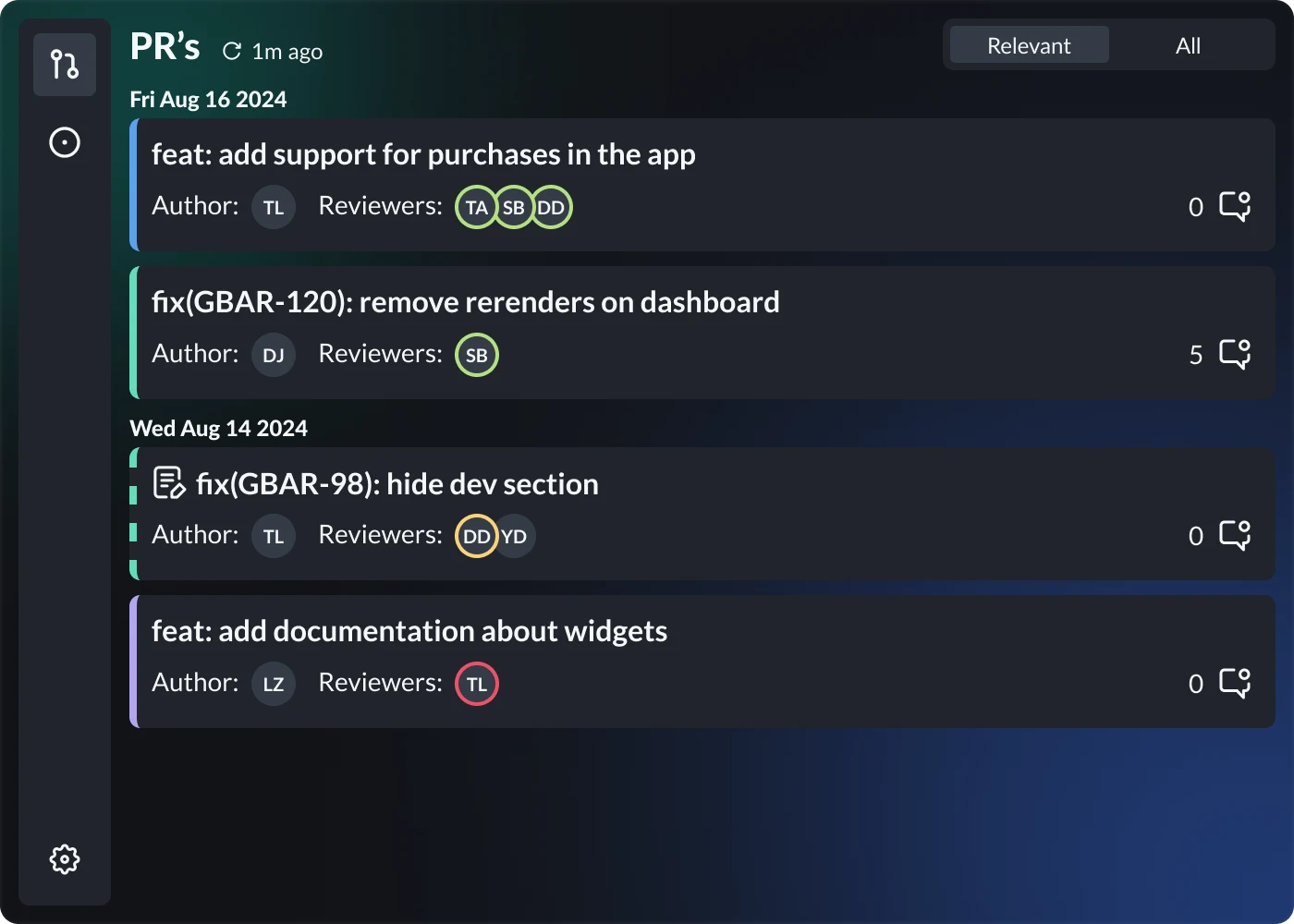Open comments on the GBAR-120 rerenders PR
Image resolution: width=1294 pixels, height=924 pixels.
coord(1235,354)
